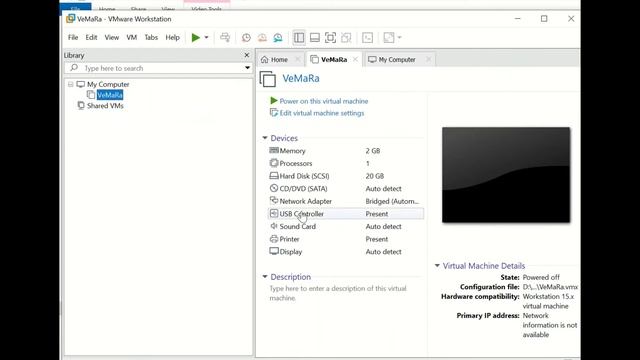
Task: Click the green Power On play button
Action: coord(196,38)
